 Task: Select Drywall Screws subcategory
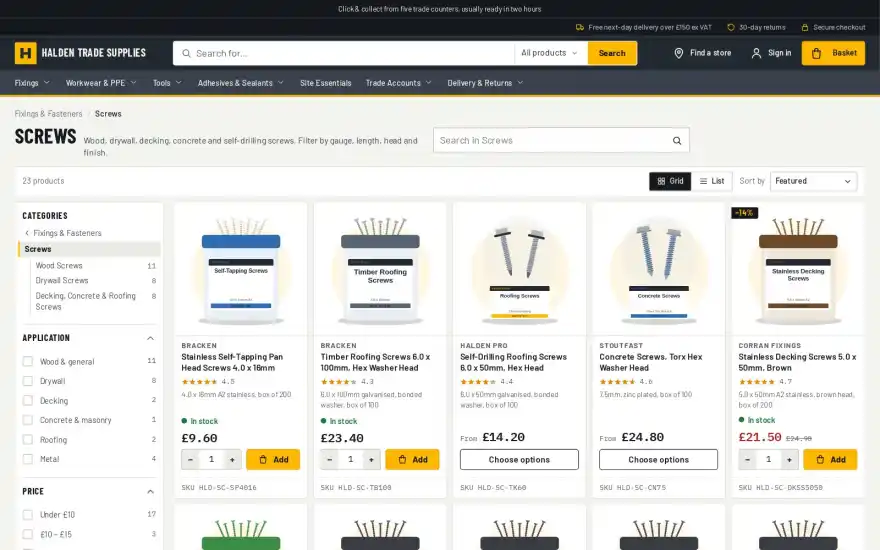[62, 281]
